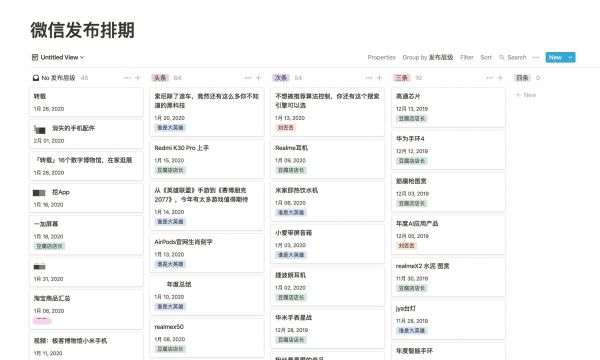Open the 《英雄联盟》手游 card

tap(207, 206)
